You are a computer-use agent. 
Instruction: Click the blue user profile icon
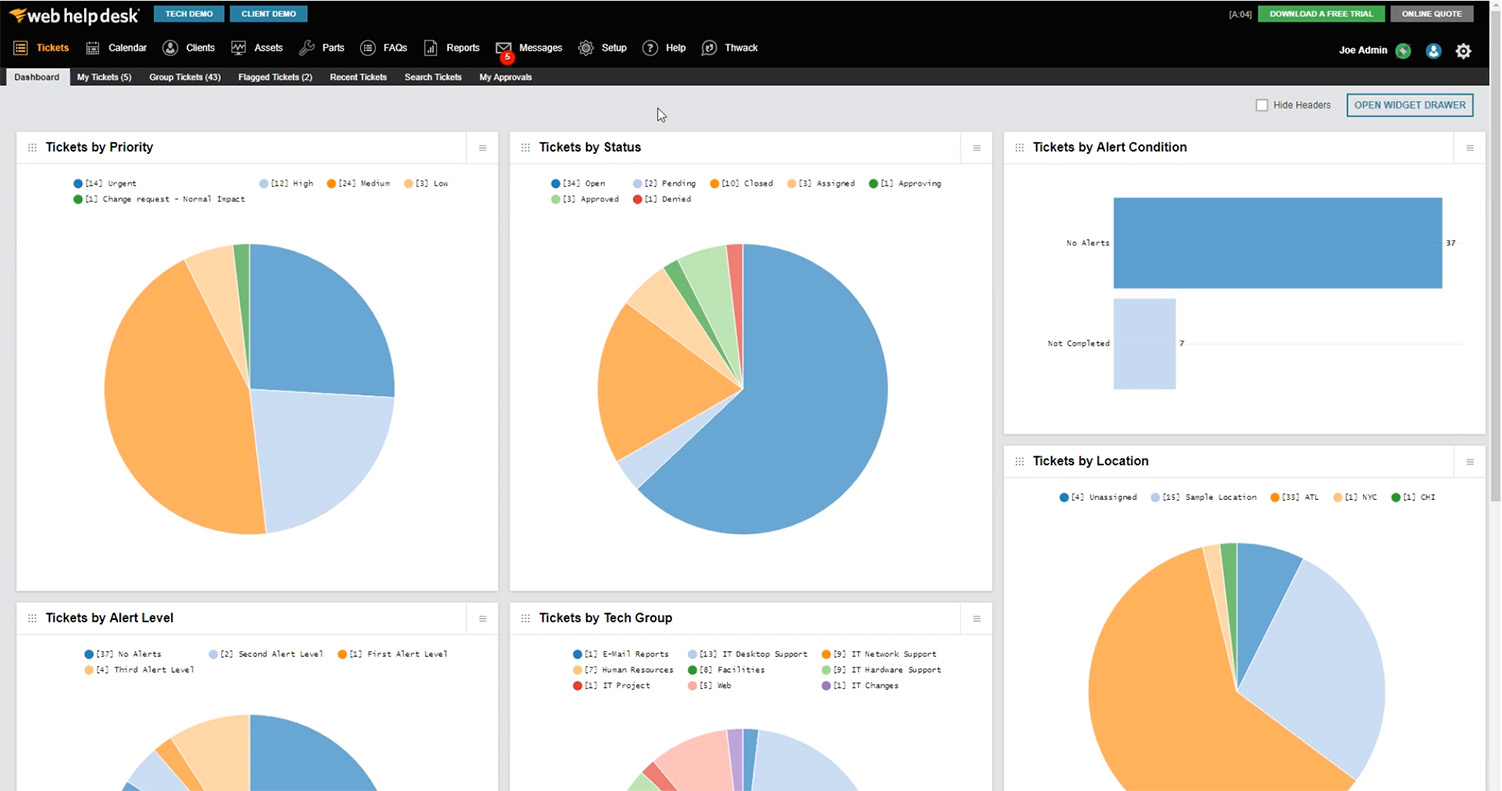click(1433, 51)
